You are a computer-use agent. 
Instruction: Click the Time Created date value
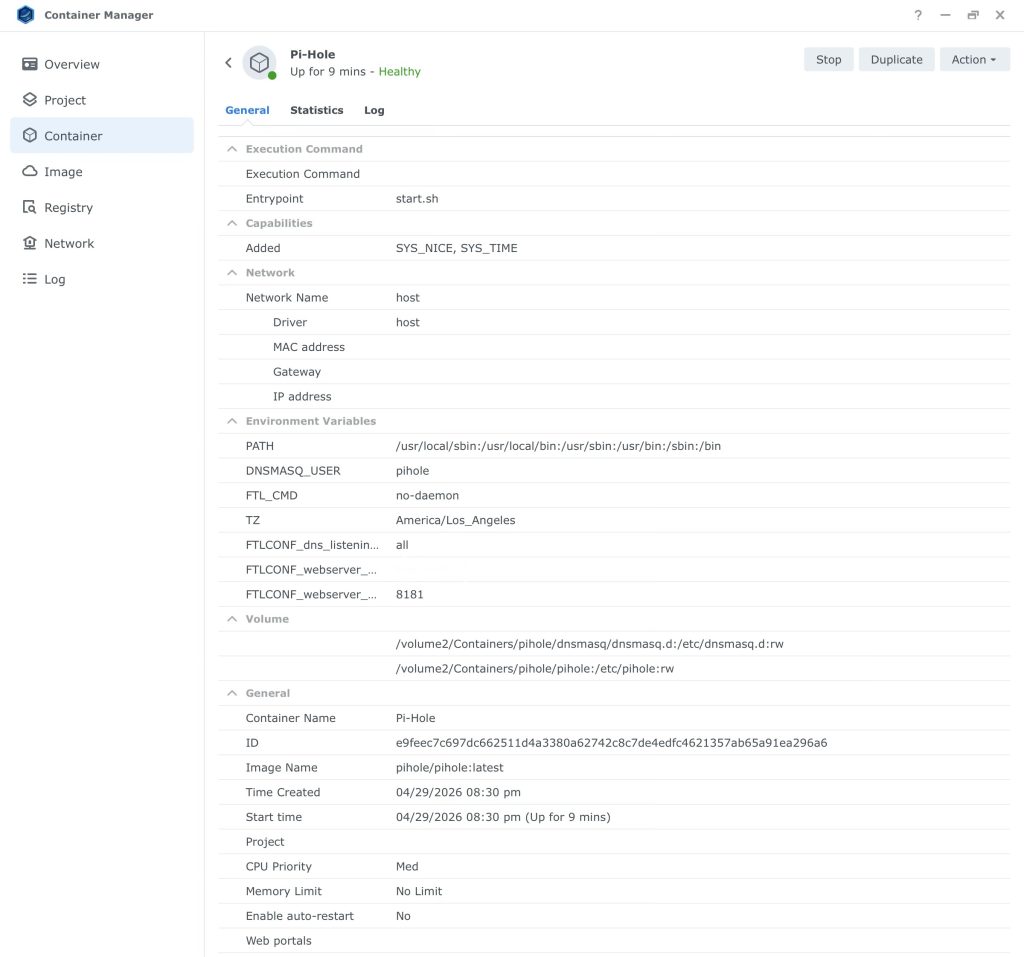(458, 792)
